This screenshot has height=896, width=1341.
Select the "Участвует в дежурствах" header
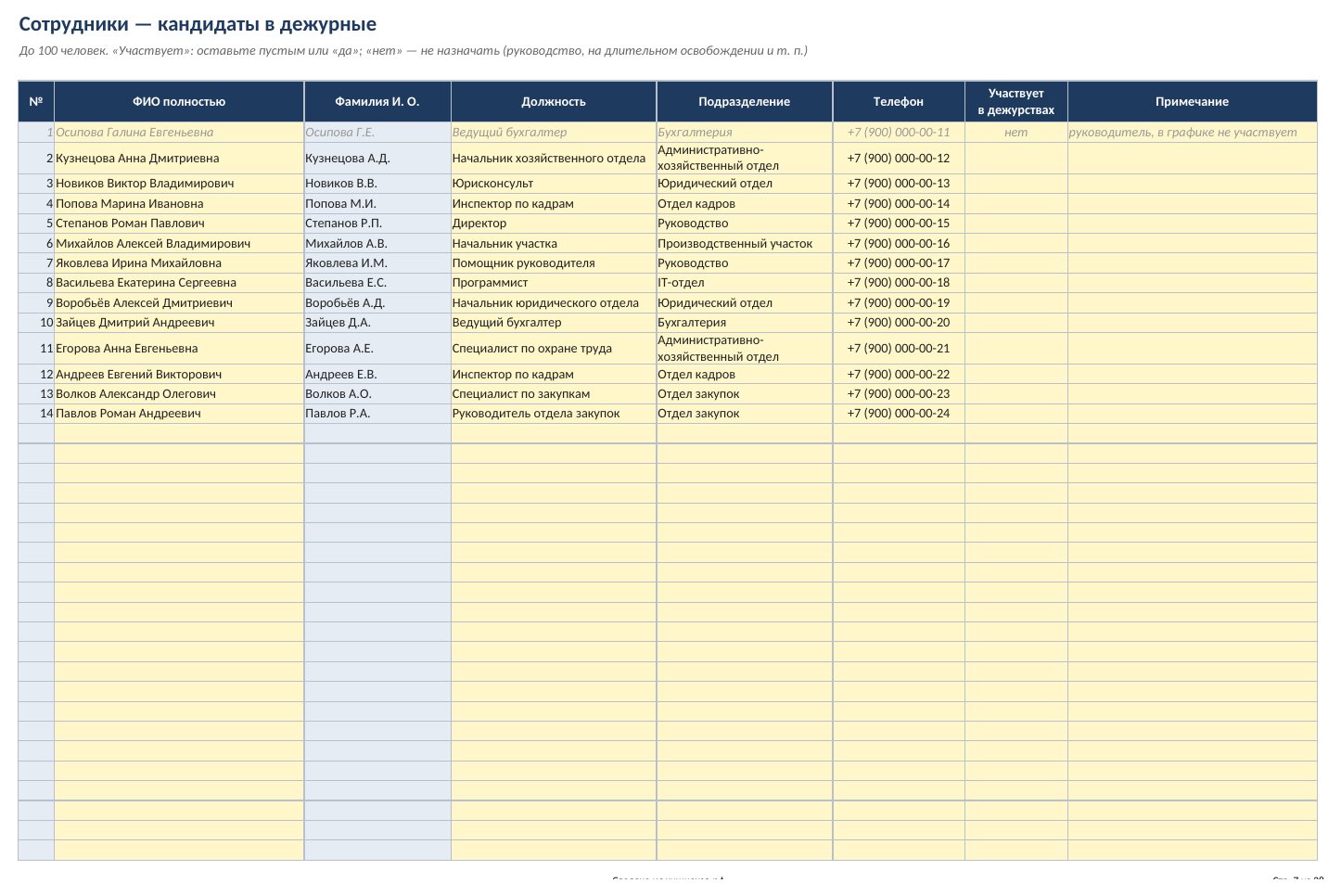(1016, 102)
